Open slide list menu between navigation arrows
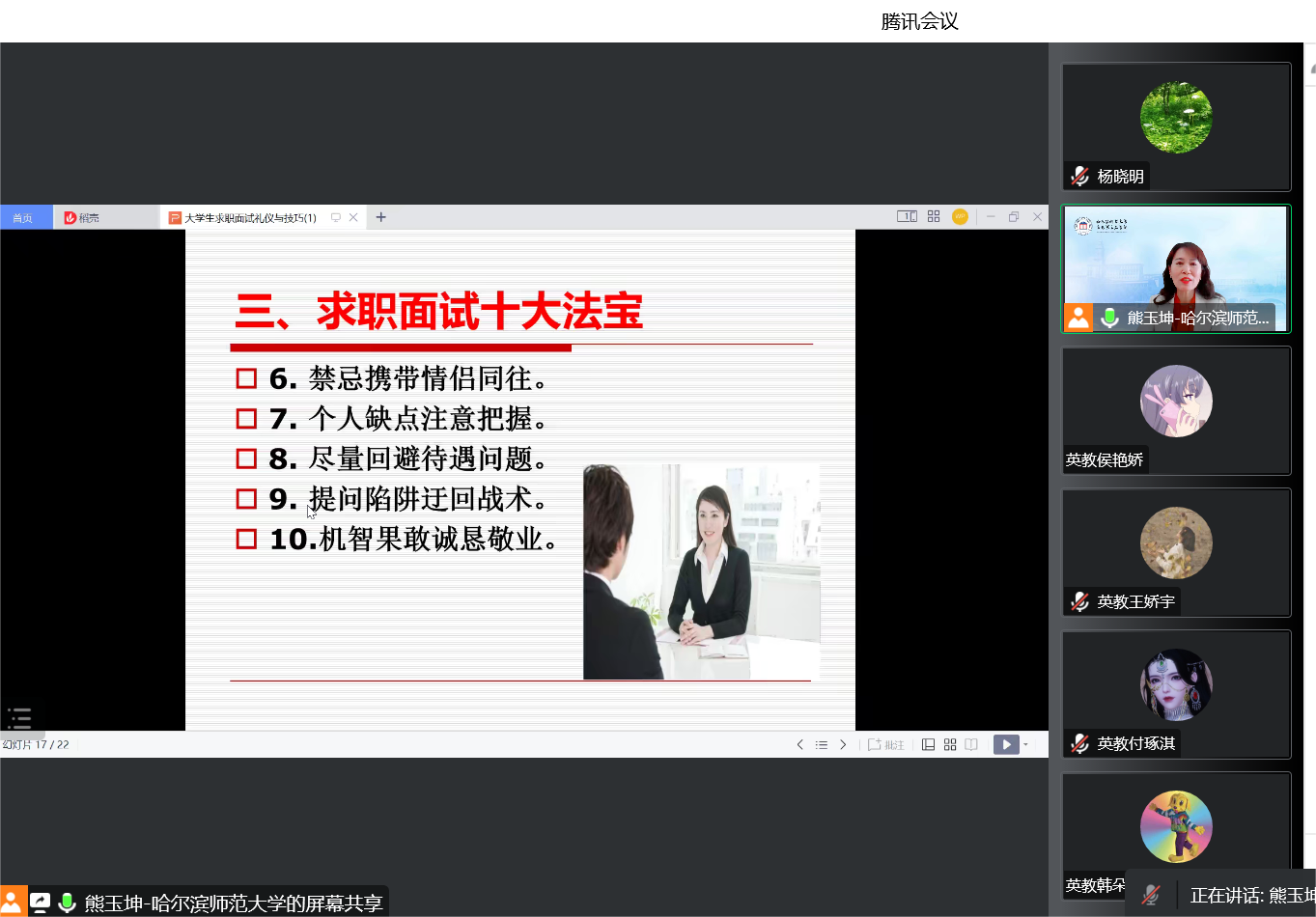 (822, 744)
